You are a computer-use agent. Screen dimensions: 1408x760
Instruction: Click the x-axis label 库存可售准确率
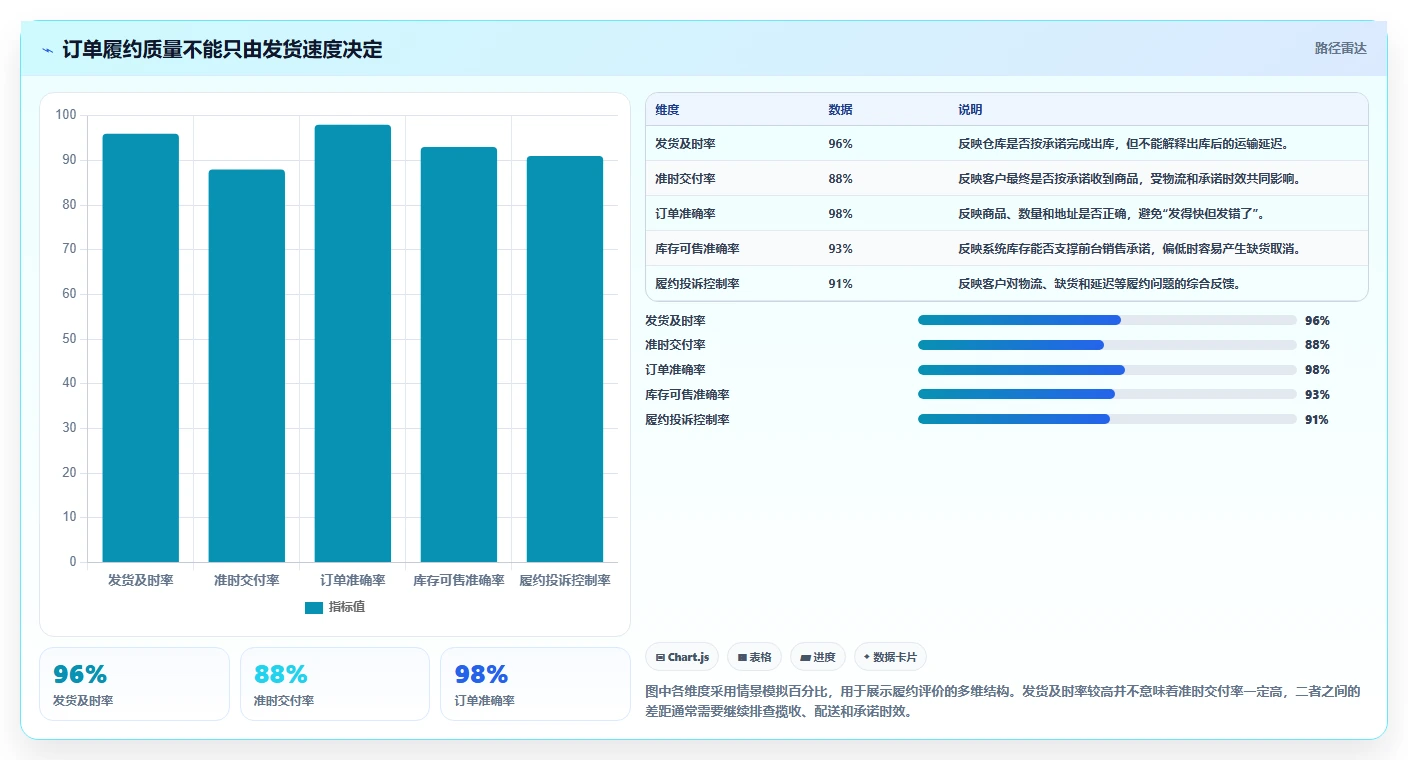pos(459,581)
